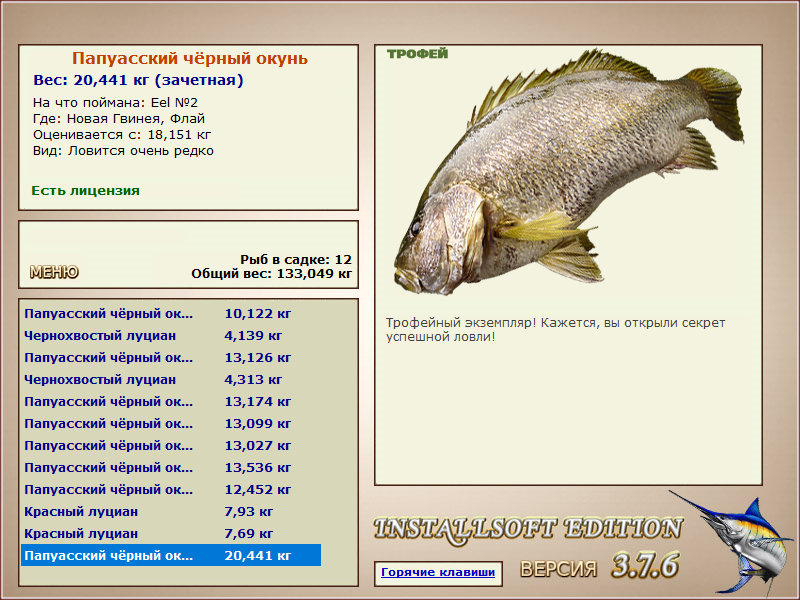Screen dimensions: 800x600
Task: Click the Трофейный экземпляр message text
Action: coord(555,330)
